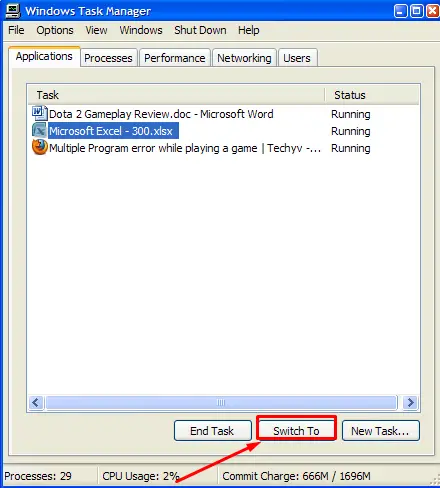Switch to the Networking tab
This screenshot has width=440, height=488.
pos(244,58)
